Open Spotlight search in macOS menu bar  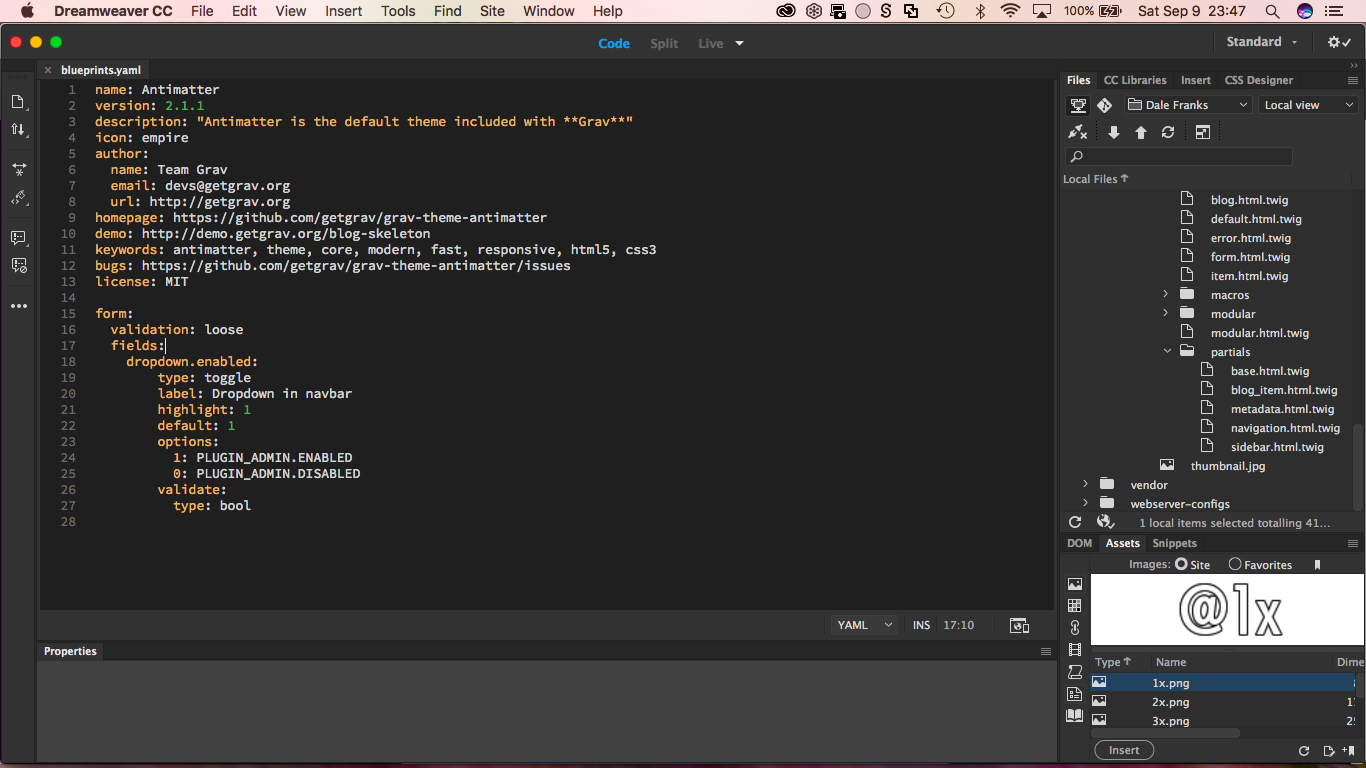coord(1272,11)
